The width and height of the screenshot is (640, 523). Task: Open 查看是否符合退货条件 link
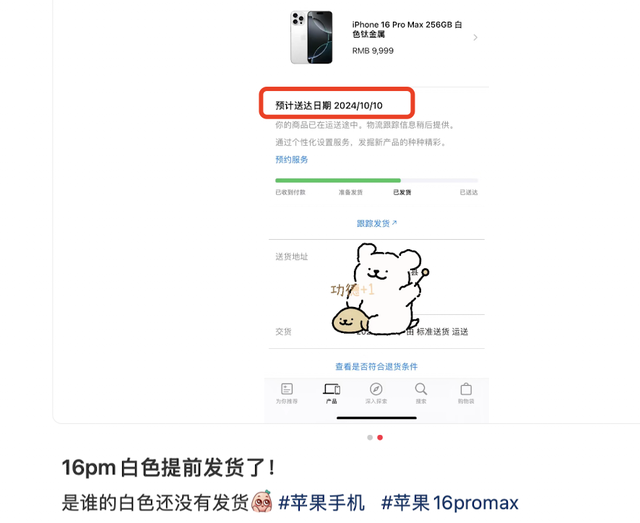pos(376,367)
